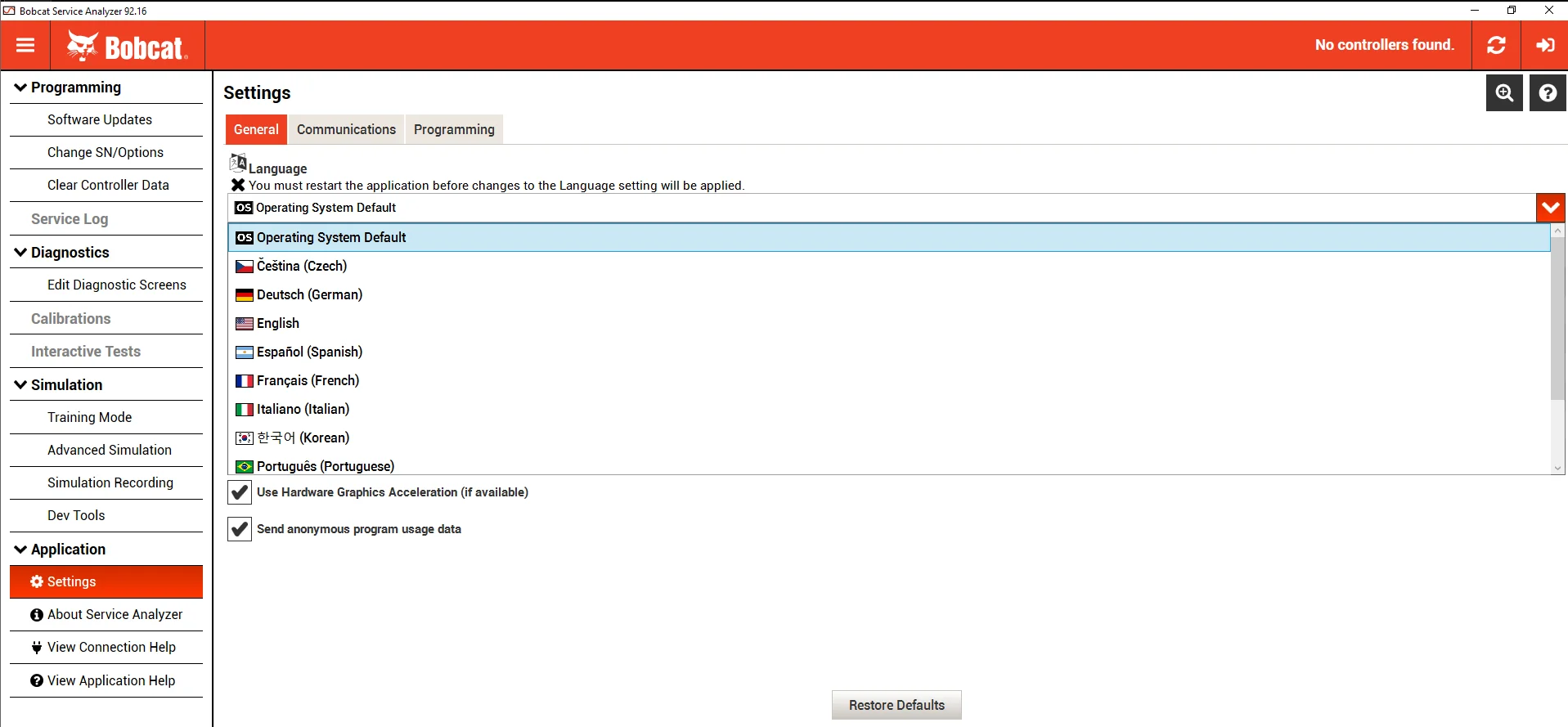This screenshot has height=727, width=1568.
Task: Click the French flag icon
Action: pyautogui.click(x=245, y=381)
